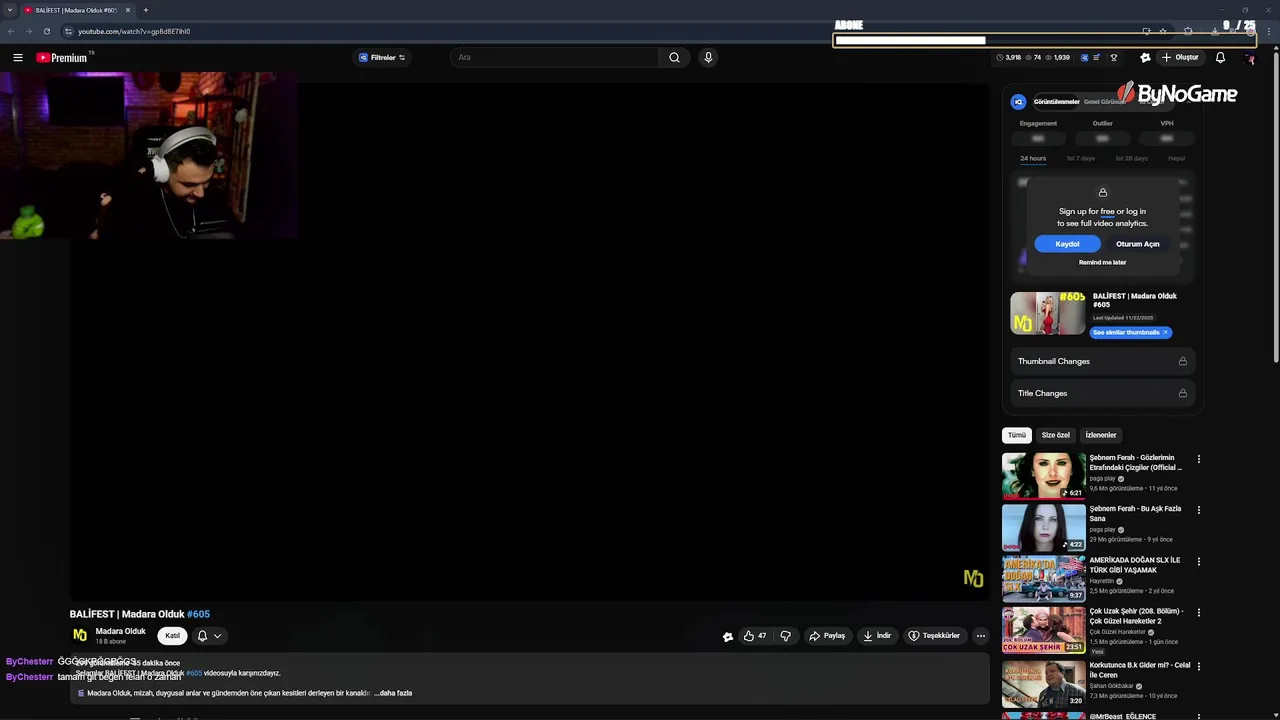Open the Hayrettin channel name
1280x720 pixels.
[x=1101, y=581]
